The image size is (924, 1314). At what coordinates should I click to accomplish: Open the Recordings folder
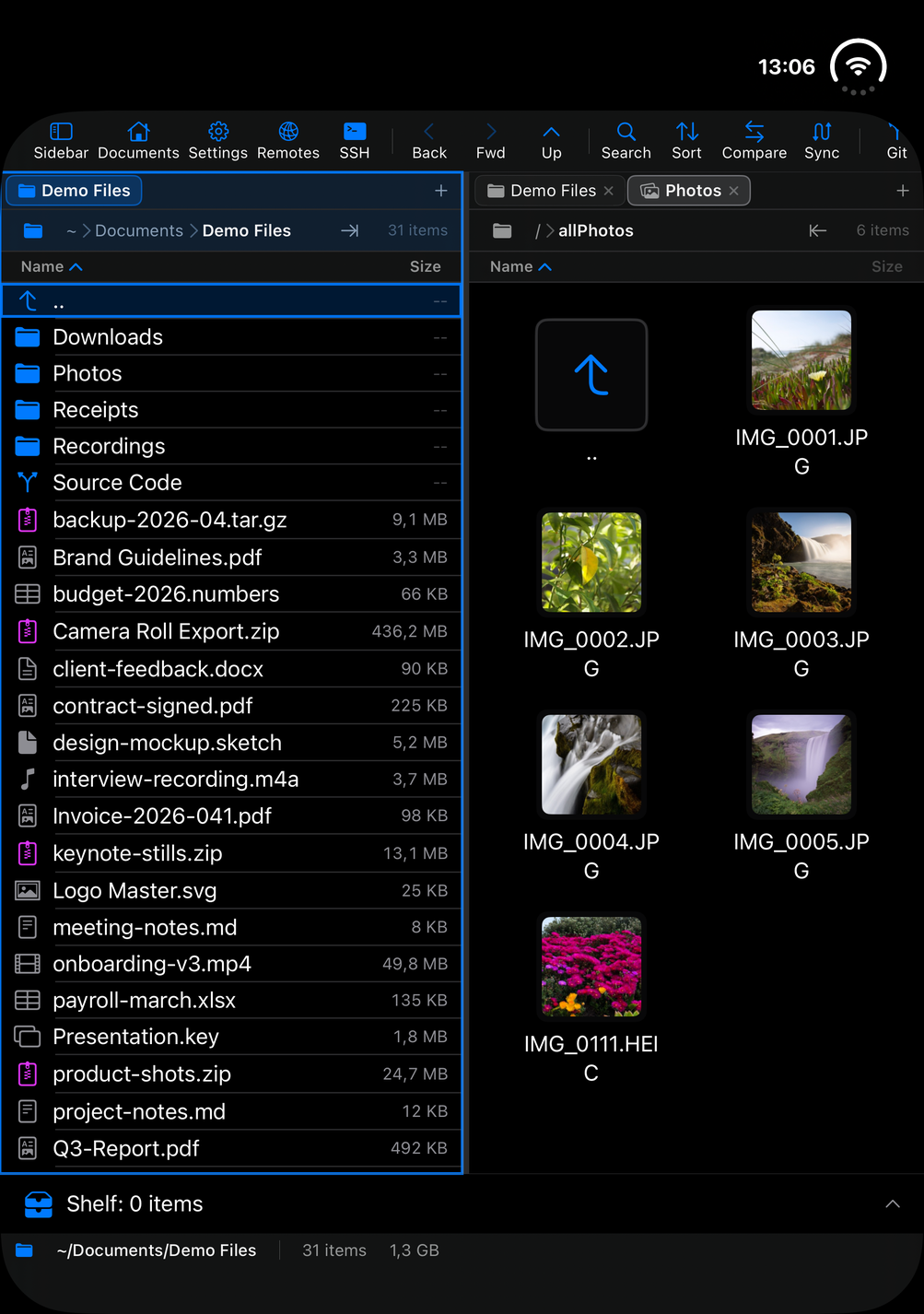pos(231,446)
